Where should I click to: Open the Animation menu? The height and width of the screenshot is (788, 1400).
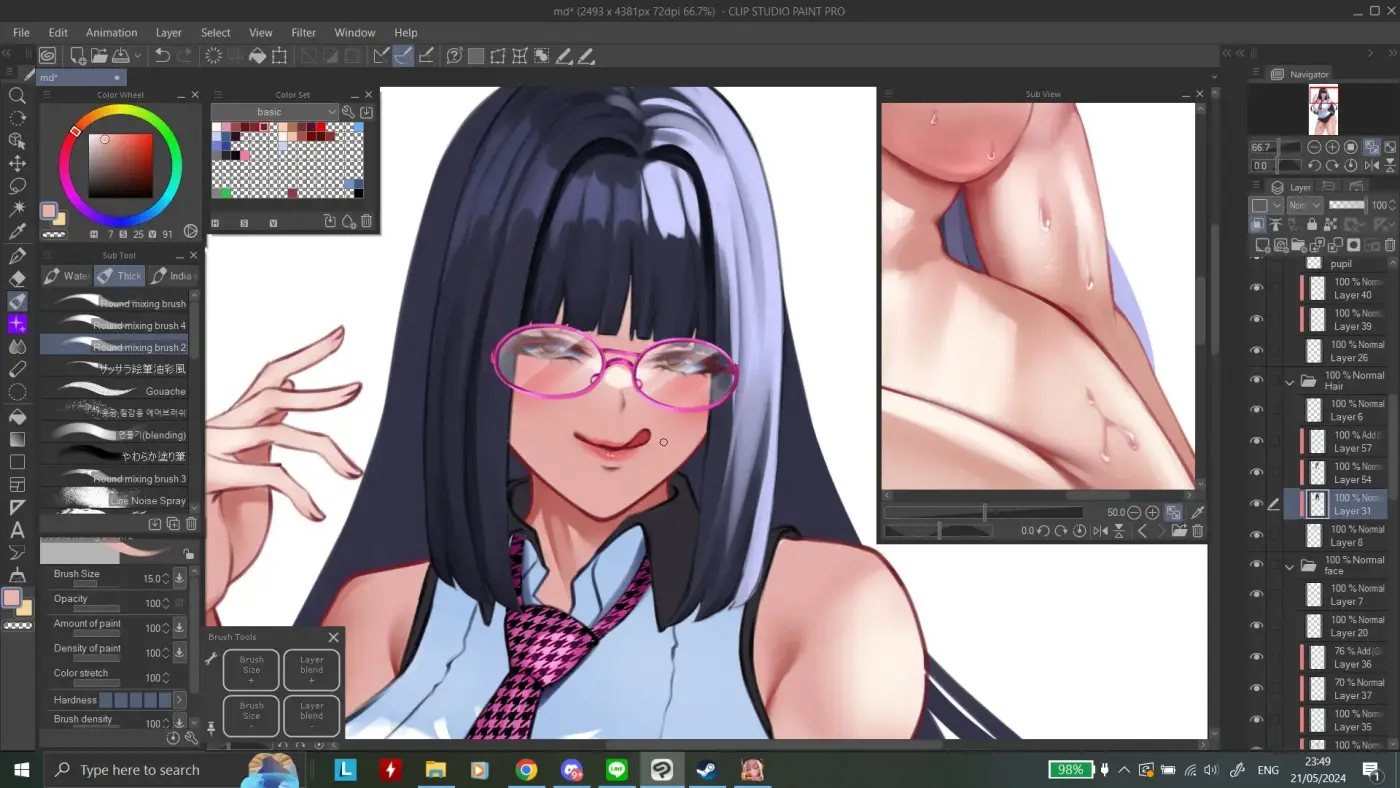[111, 33]
